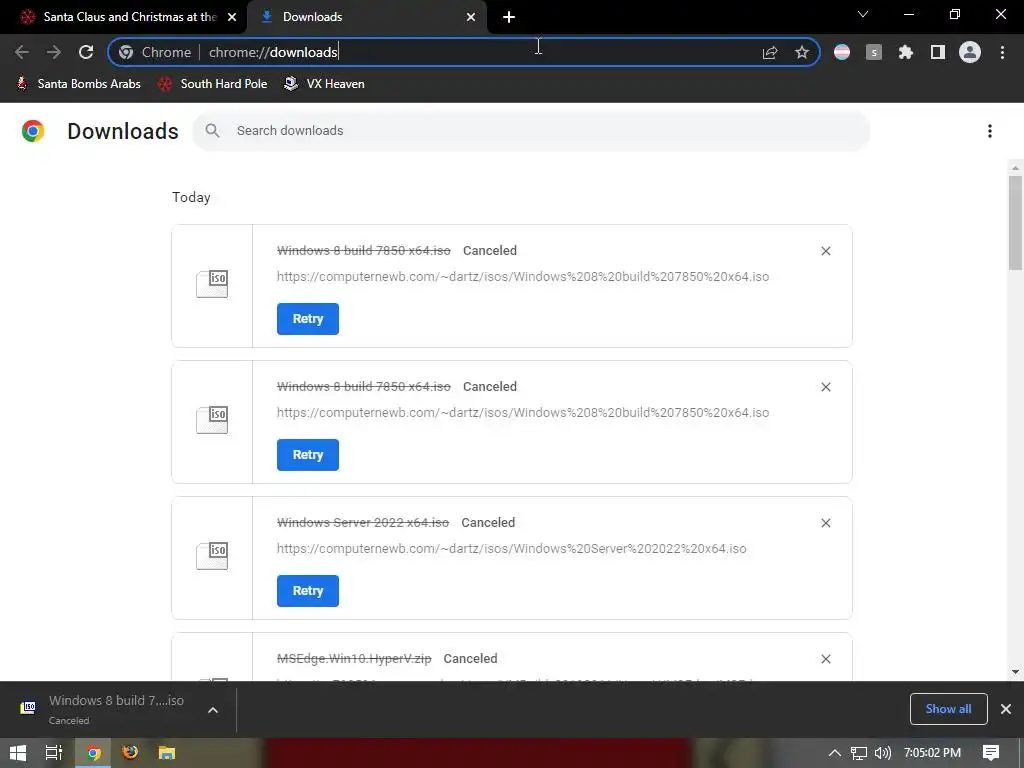Close the Downloads tab
The image size is (1024, 768).
click(x=471, y=17)
